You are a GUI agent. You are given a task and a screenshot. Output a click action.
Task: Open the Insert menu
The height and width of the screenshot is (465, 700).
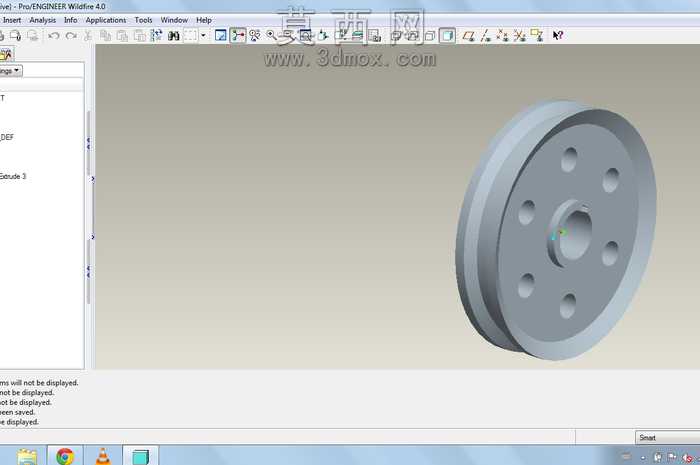[x=12, y=20]
